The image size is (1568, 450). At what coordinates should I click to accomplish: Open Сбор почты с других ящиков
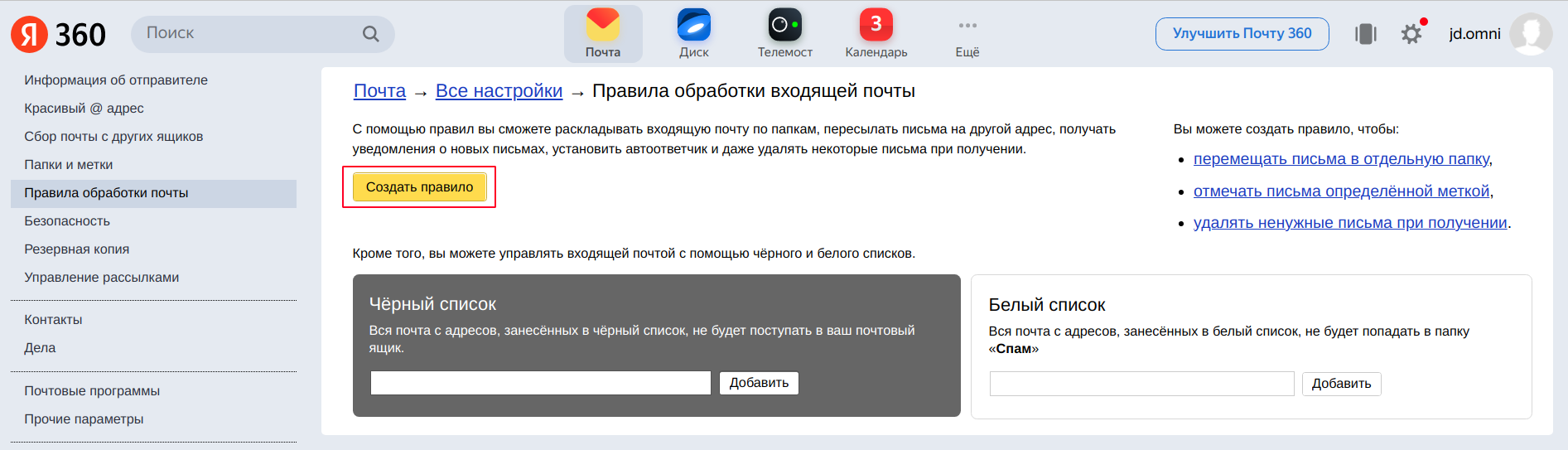(x=113, y=137)
